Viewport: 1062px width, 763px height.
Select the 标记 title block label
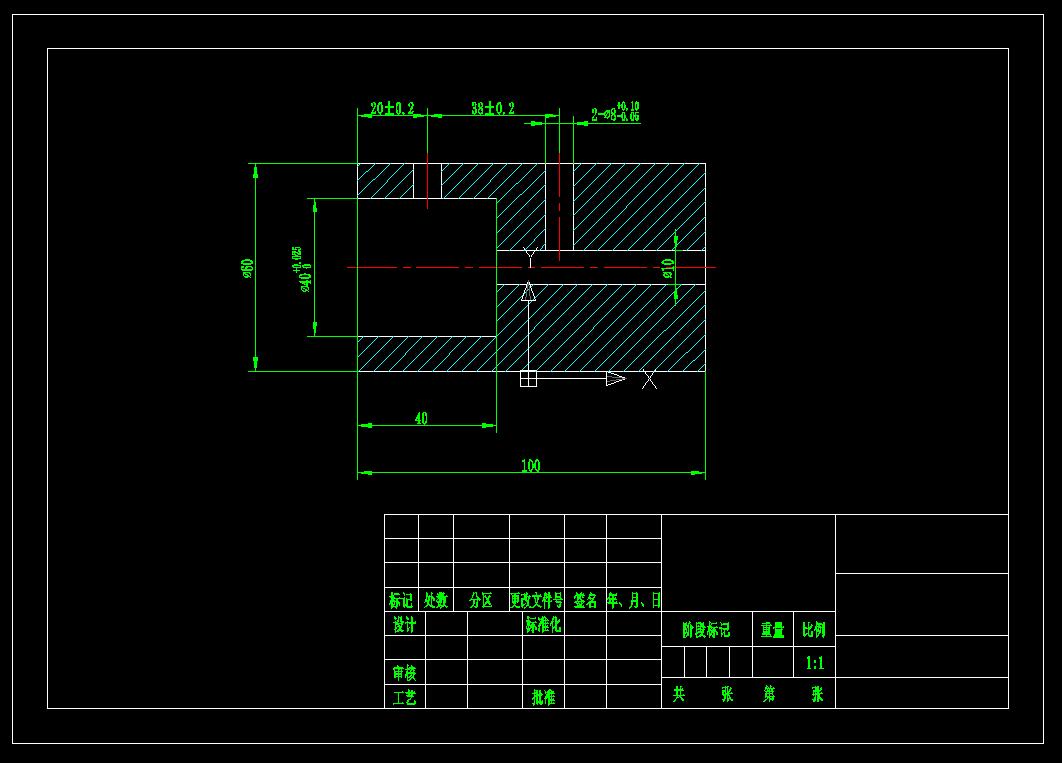[401, 601]
